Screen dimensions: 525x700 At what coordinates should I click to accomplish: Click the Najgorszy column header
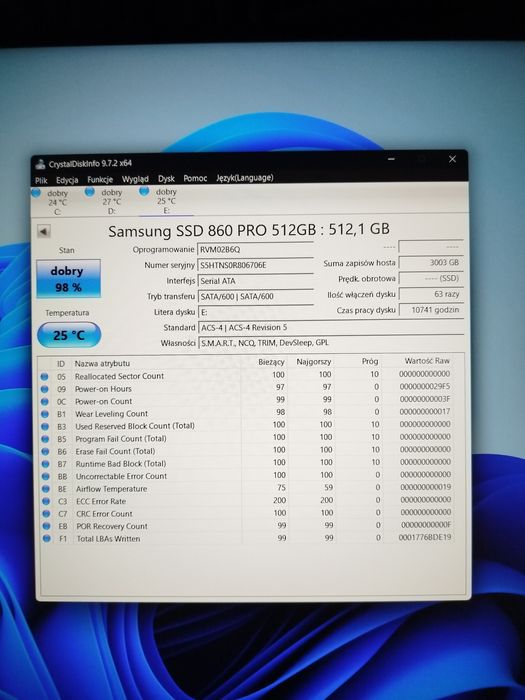point(314,362)
